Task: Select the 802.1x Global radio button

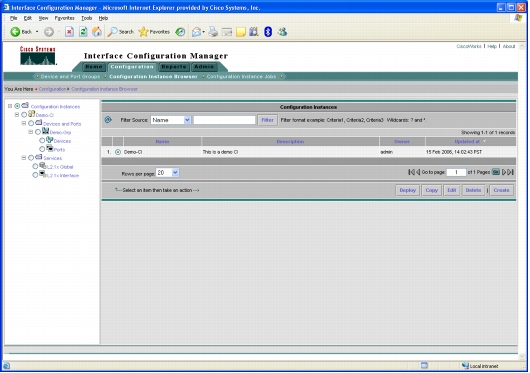Action: click(x=35, y=166)
